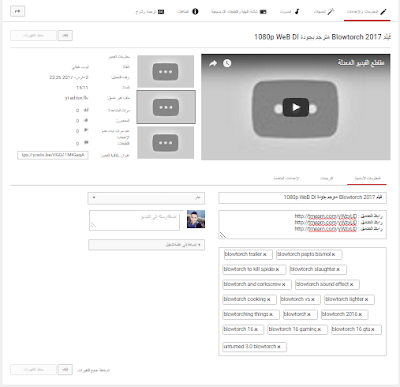Remove the 'unturned 3.0 blowtorch' tag

(x=279, y=347)
